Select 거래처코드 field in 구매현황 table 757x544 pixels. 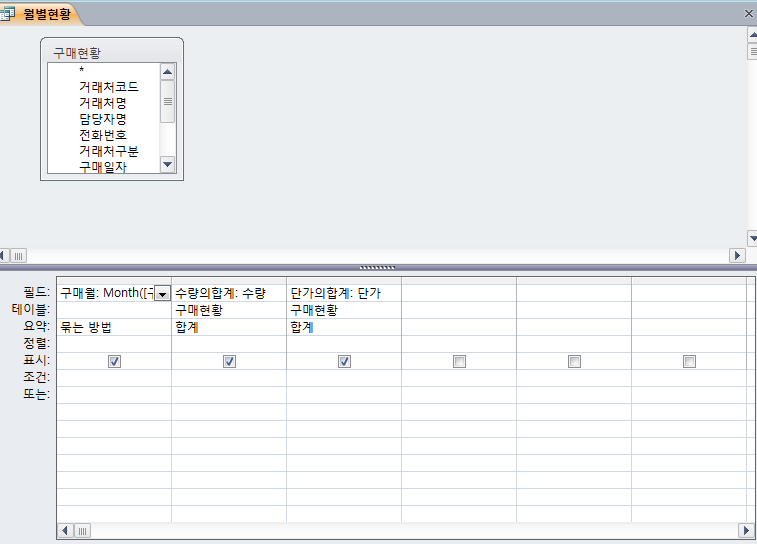coord(108,87)
